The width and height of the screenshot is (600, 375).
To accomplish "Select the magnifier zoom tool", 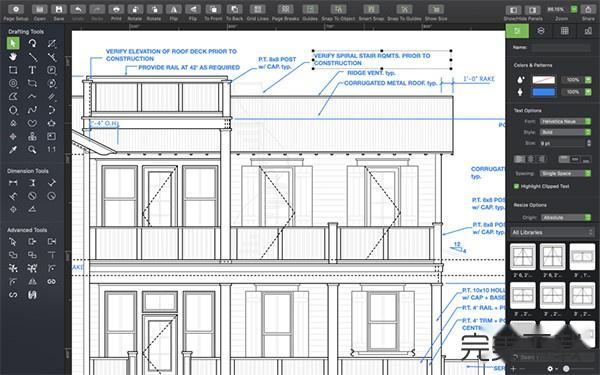I will [32, 150].
